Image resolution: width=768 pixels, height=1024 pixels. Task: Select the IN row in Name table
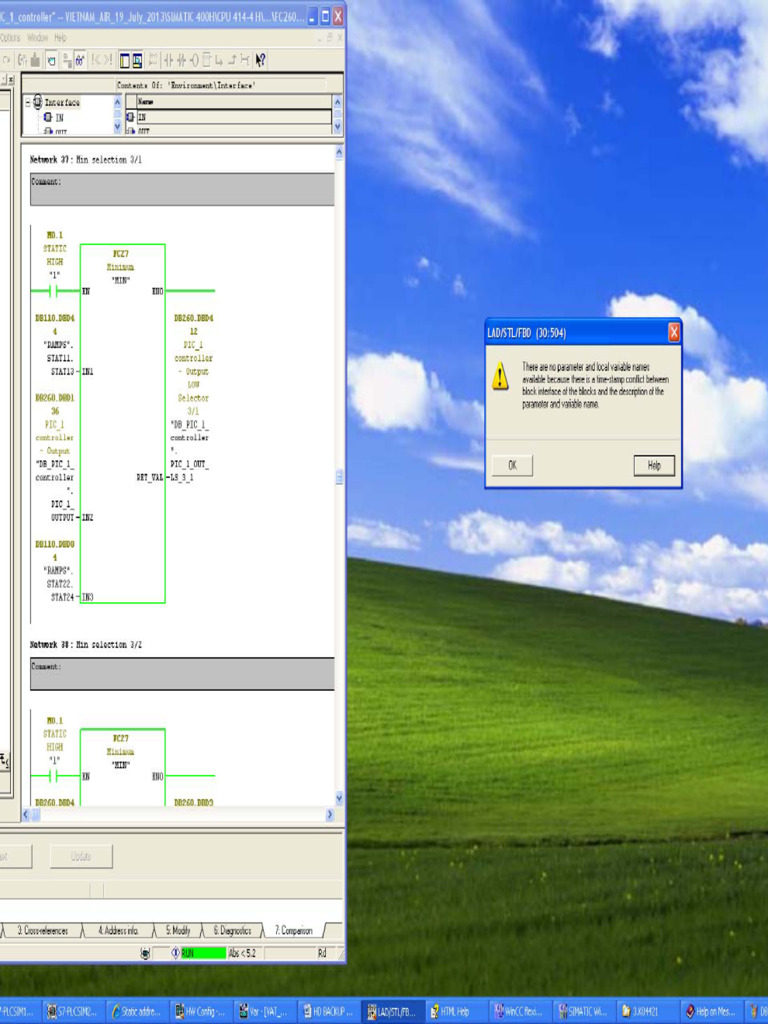(234, 118)
